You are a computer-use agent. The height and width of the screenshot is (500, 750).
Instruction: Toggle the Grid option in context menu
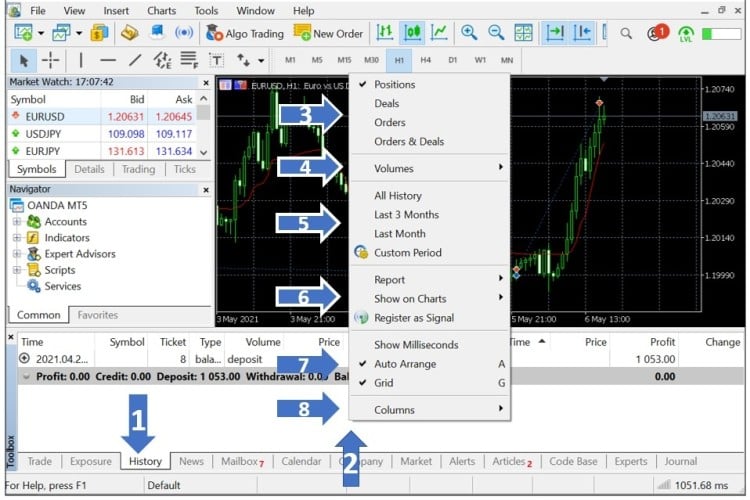pyautogui.click(x=383, y=383)
